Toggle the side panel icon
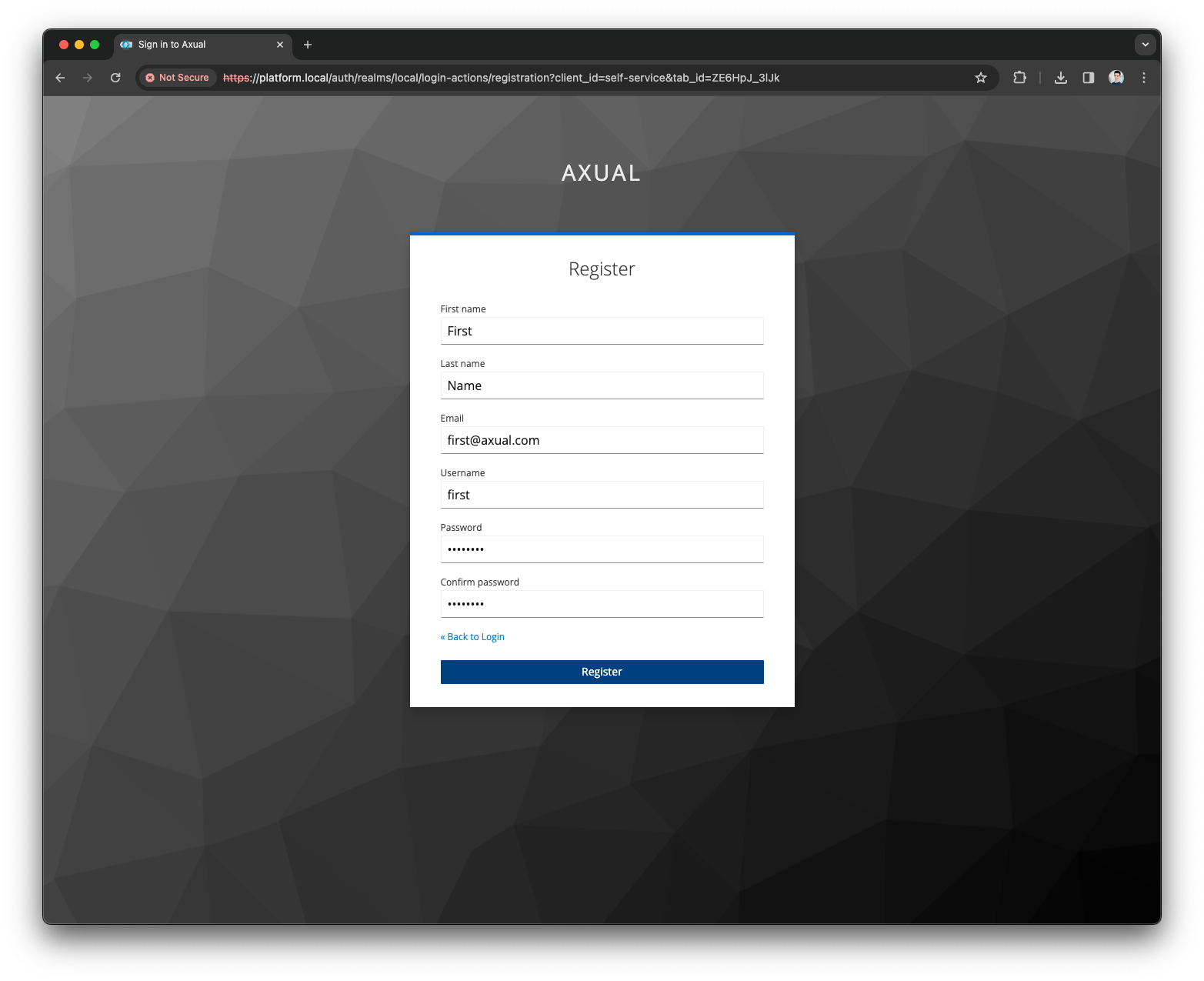 1088,78
